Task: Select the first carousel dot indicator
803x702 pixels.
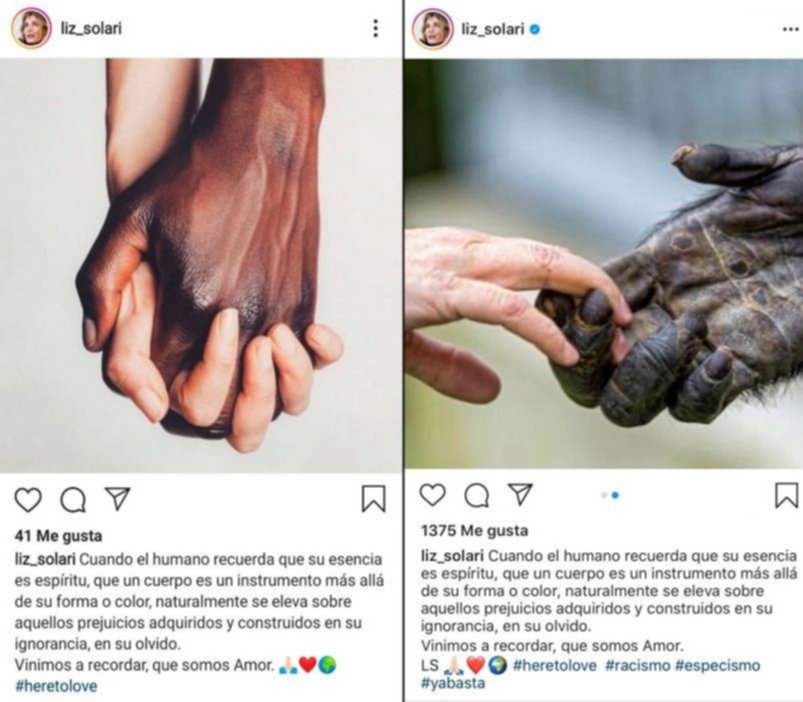Action: click(604, 495)
